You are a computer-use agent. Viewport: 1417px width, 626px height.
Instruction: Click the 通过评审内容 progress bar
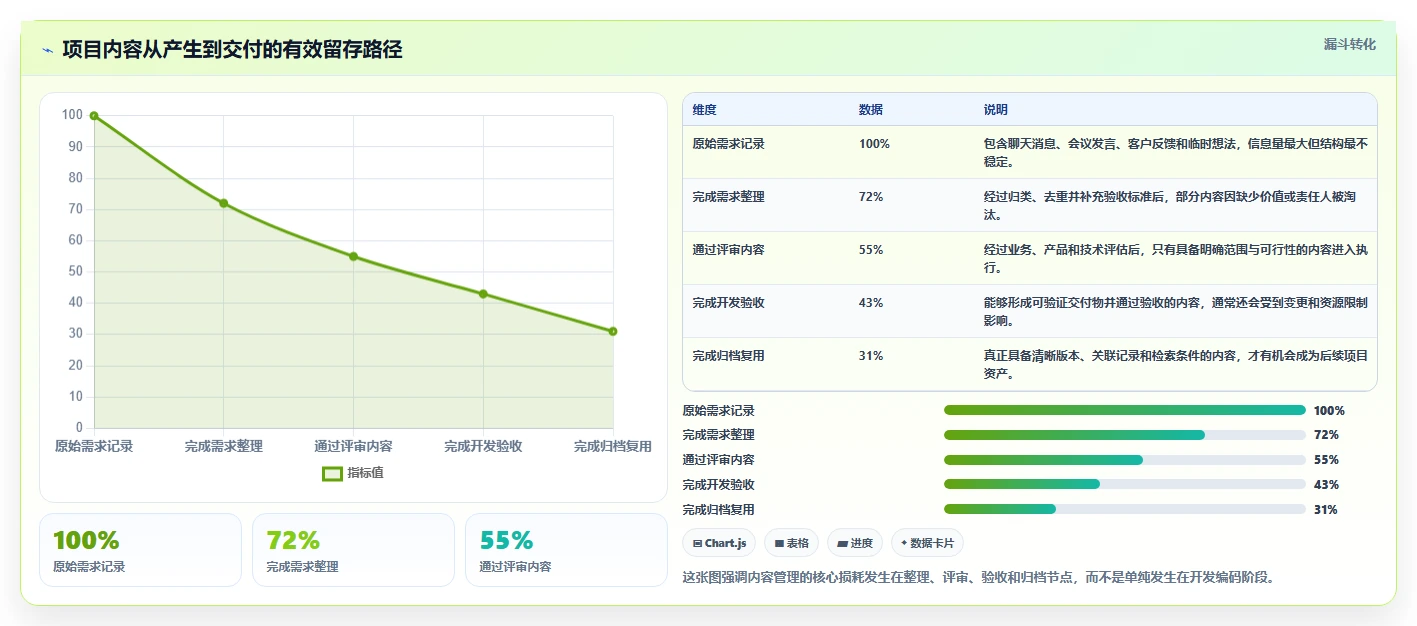pos(1125,460)
